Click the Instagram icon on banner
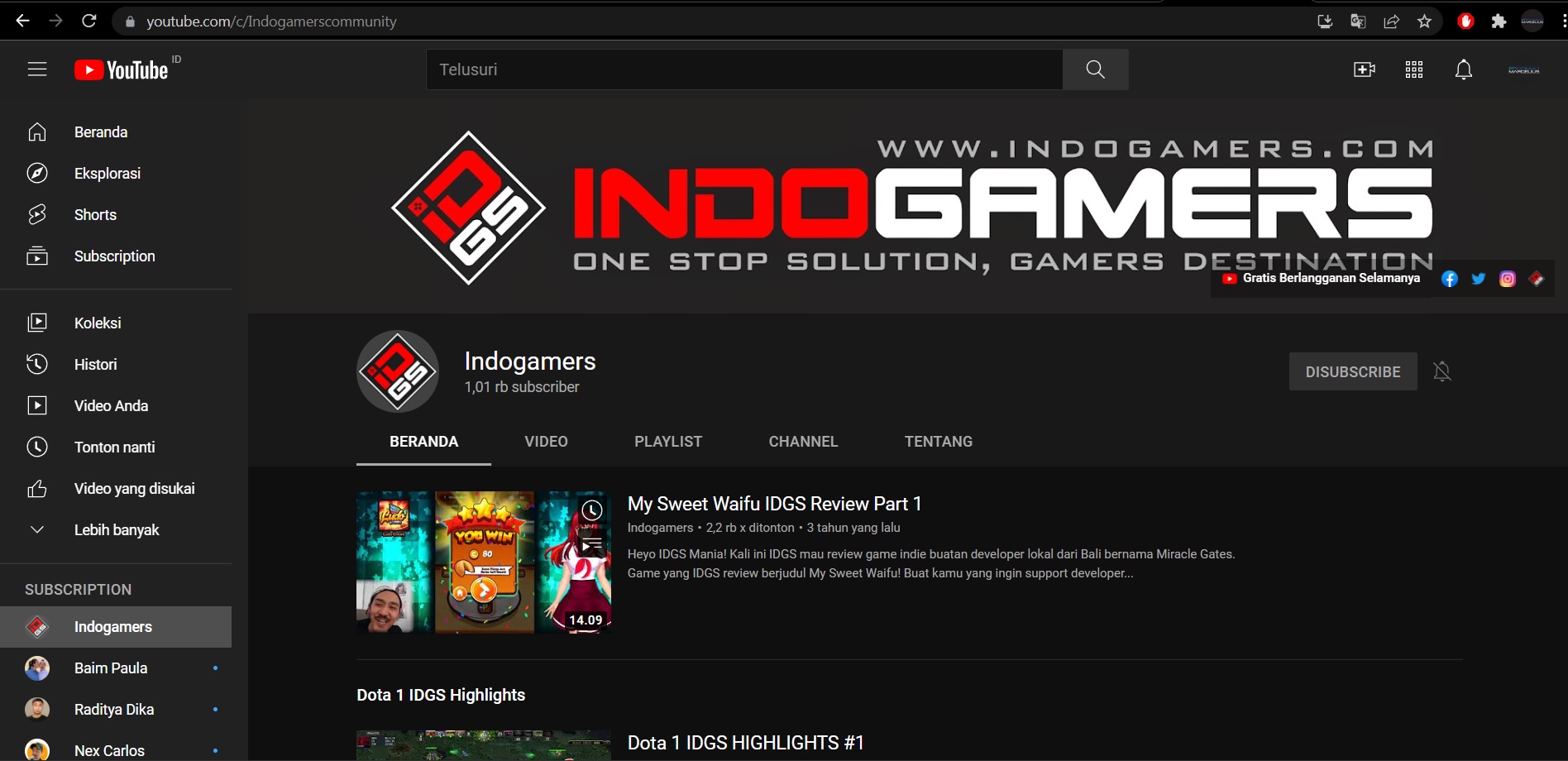The image size is (1568, 761). click(x=1508, y=279)
